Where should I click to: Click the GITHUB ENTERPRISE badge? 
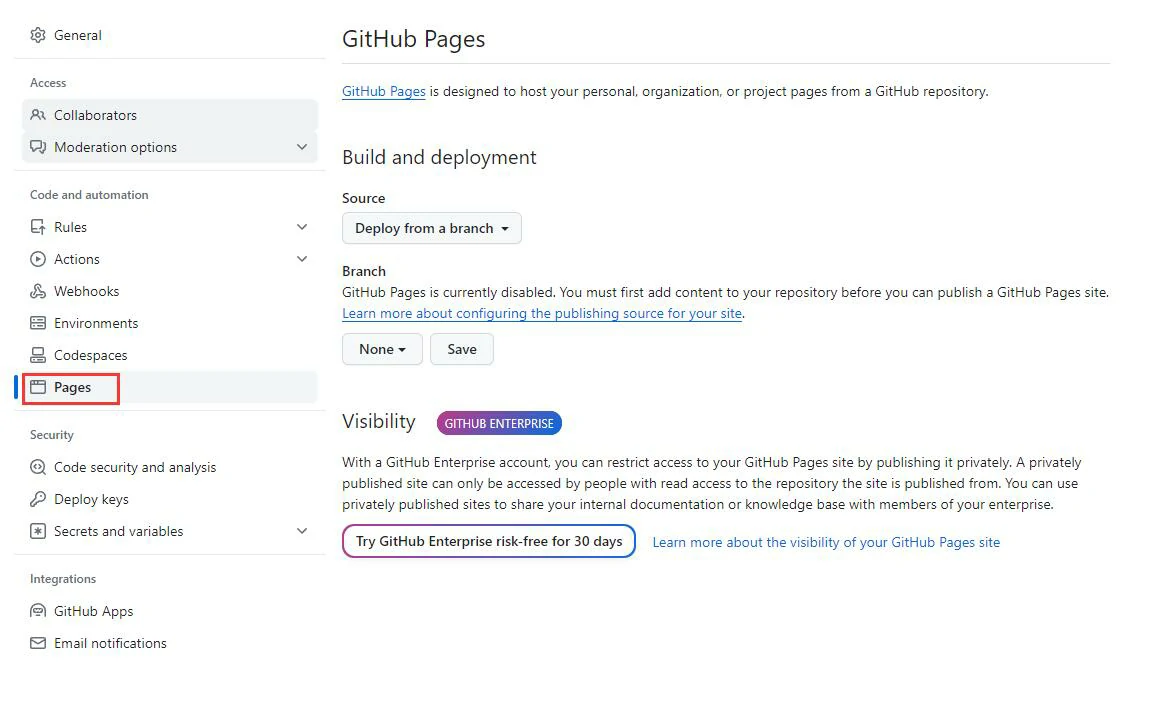(x=499, y=422)
